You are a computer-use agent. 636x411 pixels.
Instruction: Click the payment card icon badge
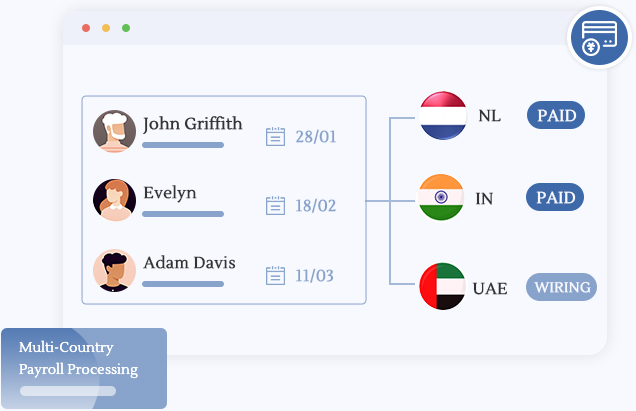click(600, 40)
